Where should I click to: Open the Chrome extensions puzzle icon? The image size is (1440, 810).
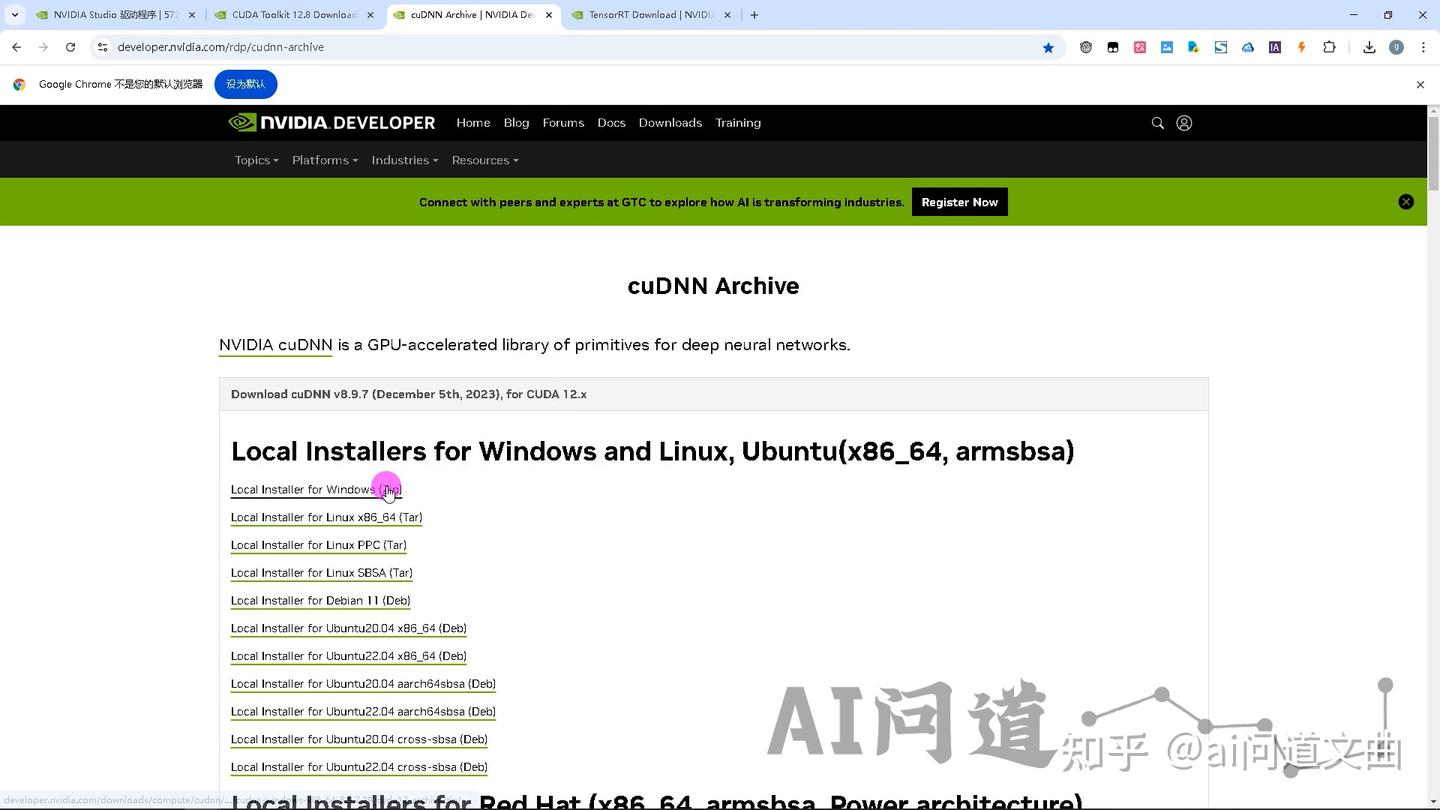1329,47
